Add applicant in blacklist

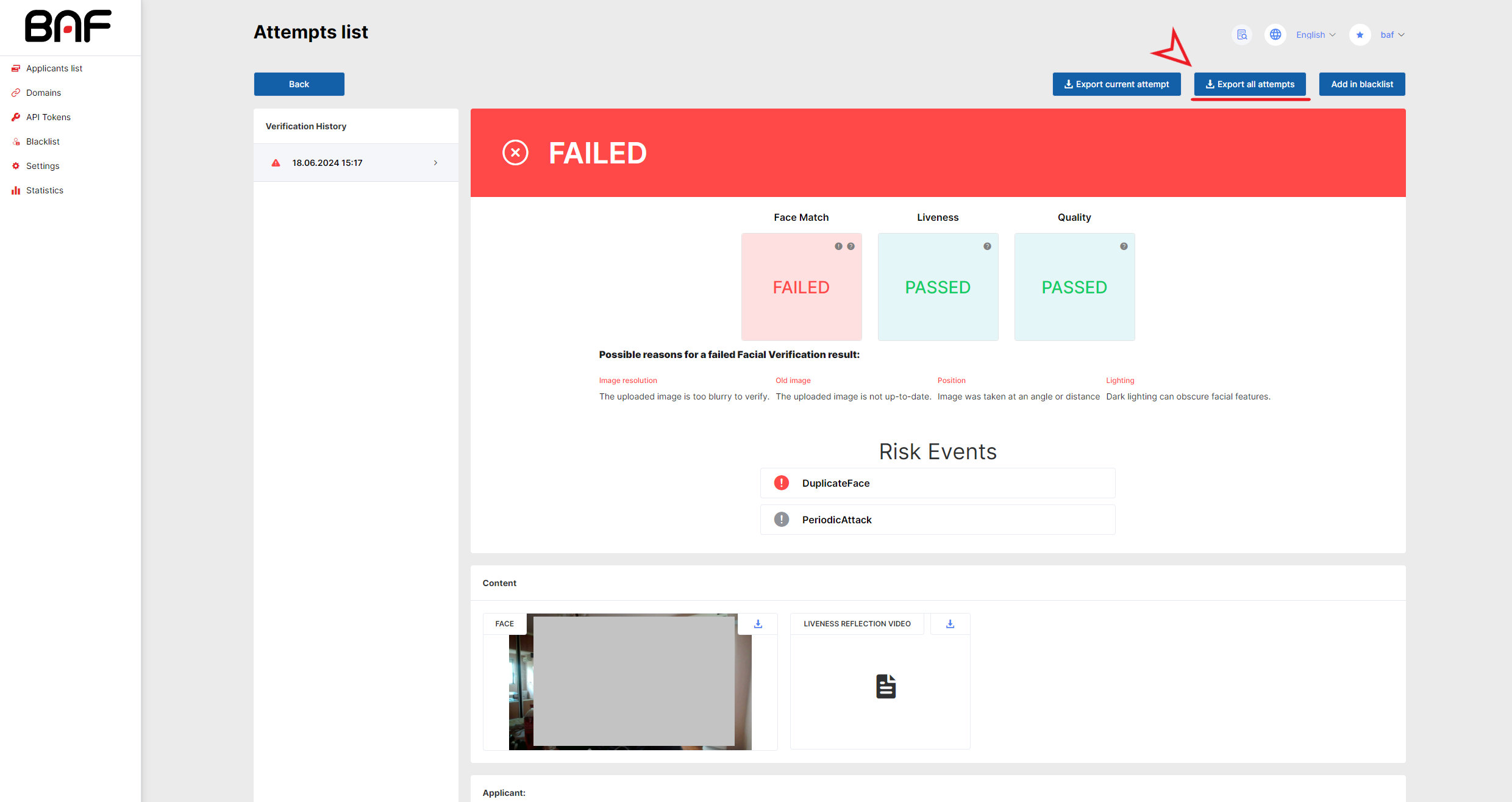(x=1362, y=84)
